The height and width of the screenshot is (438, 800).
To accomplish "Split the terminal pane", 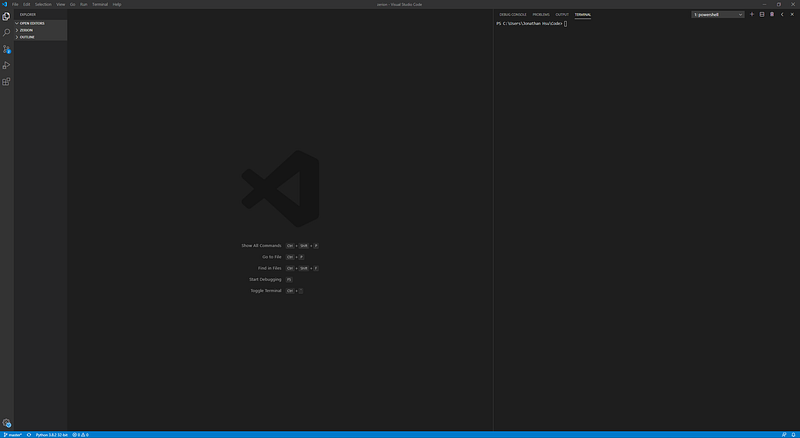I will [762, 14].
